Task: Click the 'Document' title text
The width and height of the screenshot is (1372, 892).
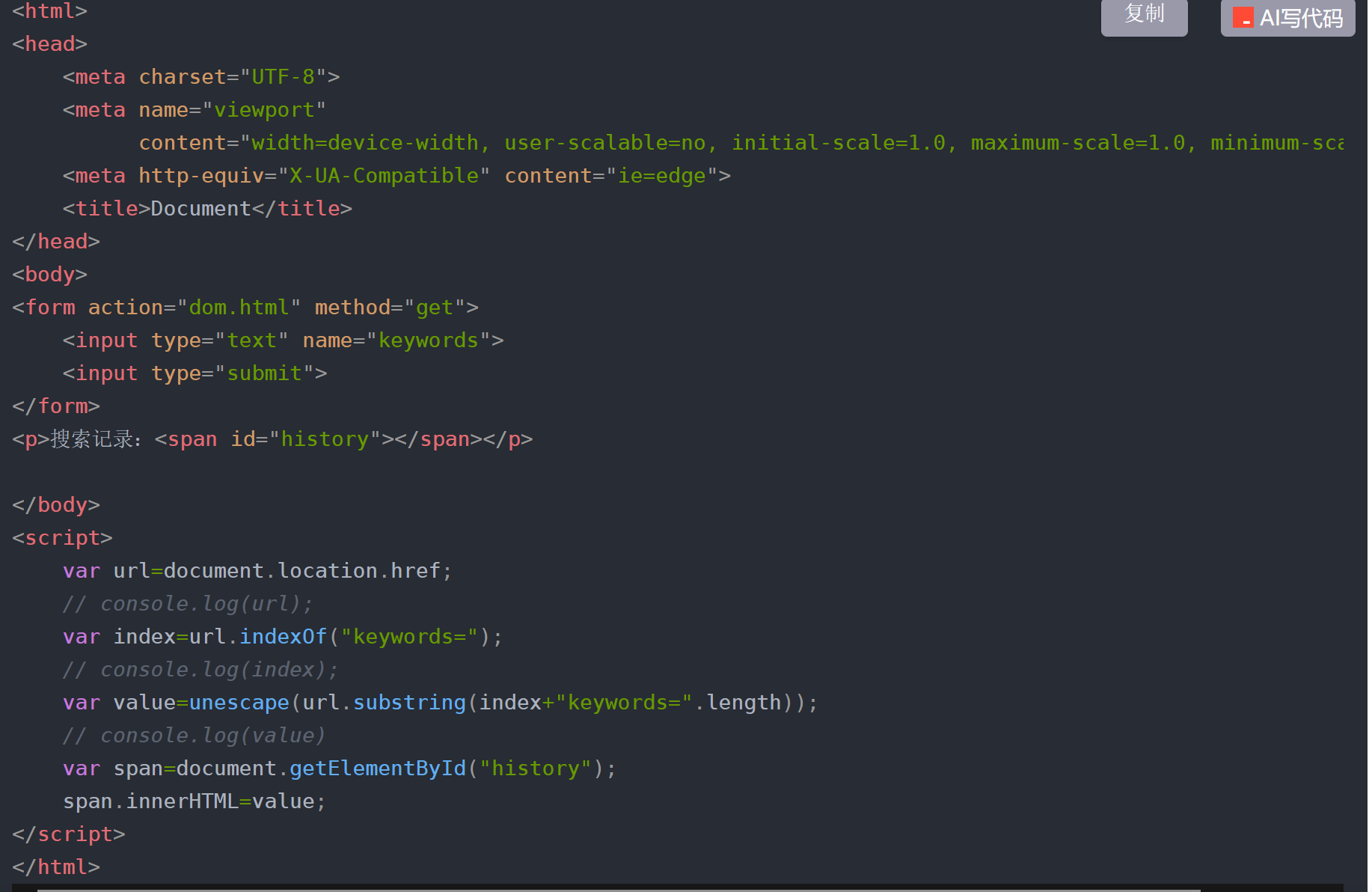Action: (200, 209)
